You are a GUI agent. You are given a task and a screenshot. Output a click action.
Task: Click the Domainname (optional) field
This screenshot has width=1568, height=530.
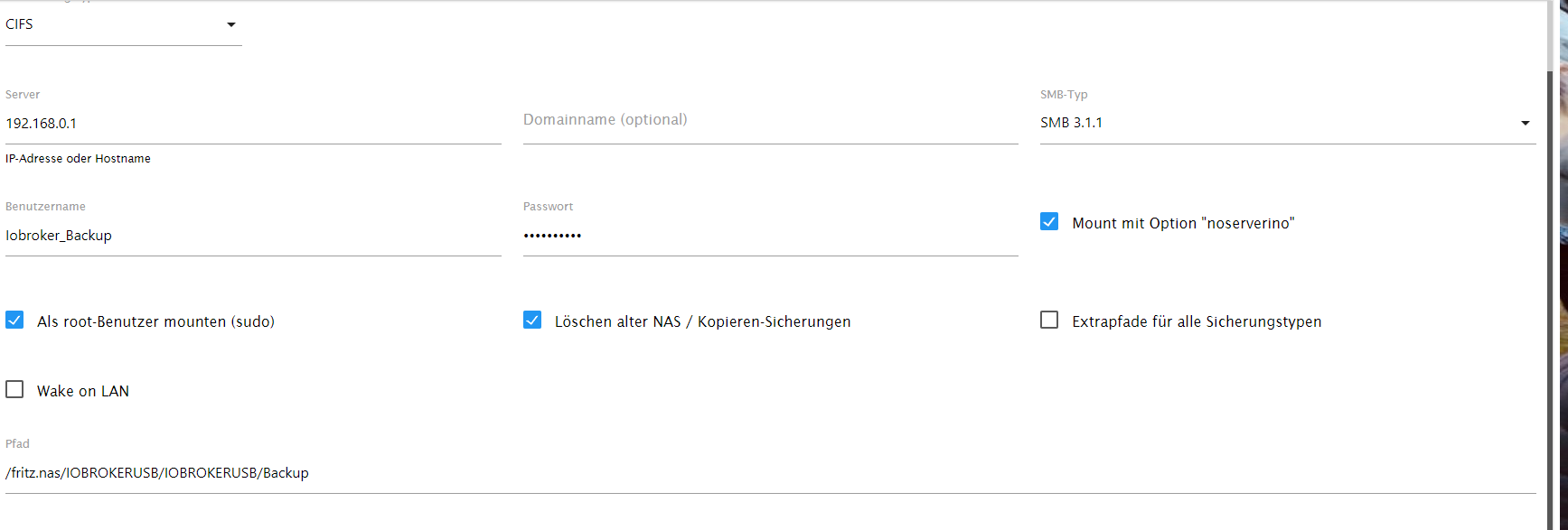pyautogui.click(x=770, y=123)
